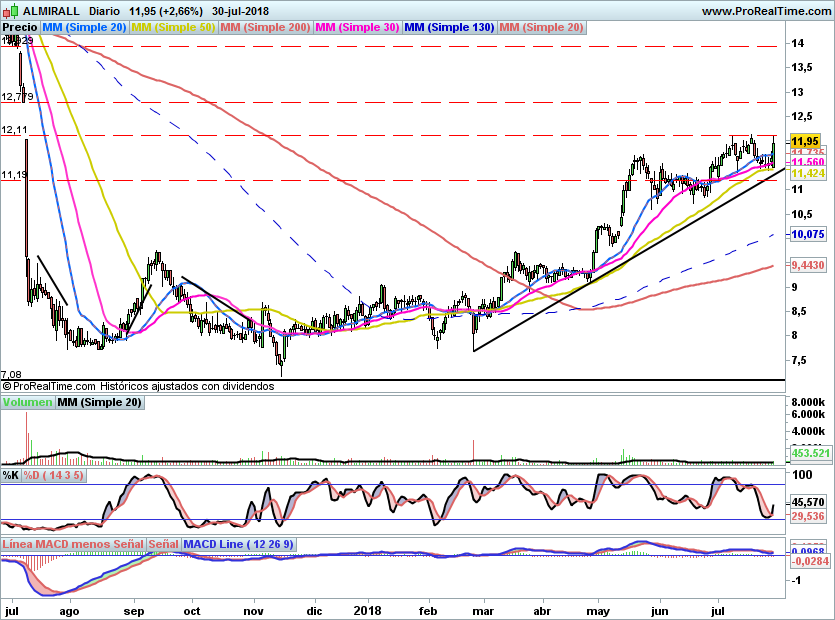Click the 2018 year mark on time axis
The height and width of the screenshot is (620, 835).
[x=367, y=611]
